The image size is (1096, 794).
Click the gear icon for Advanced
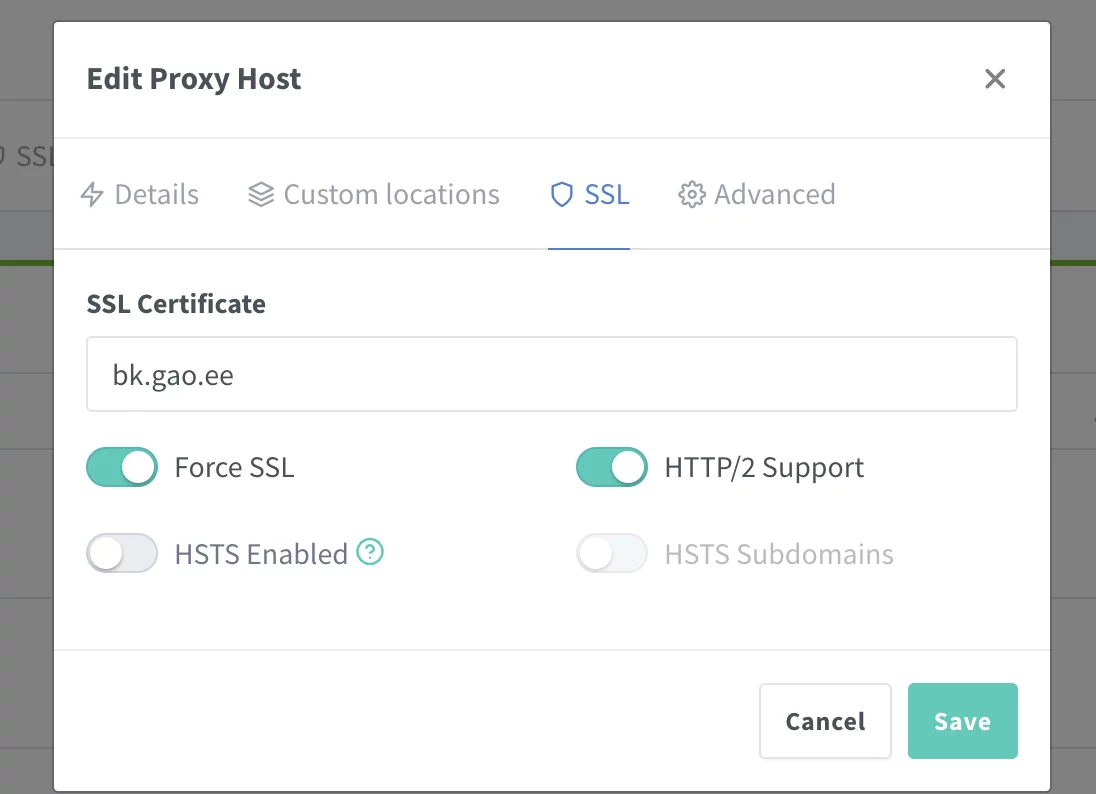coord(691,194)
